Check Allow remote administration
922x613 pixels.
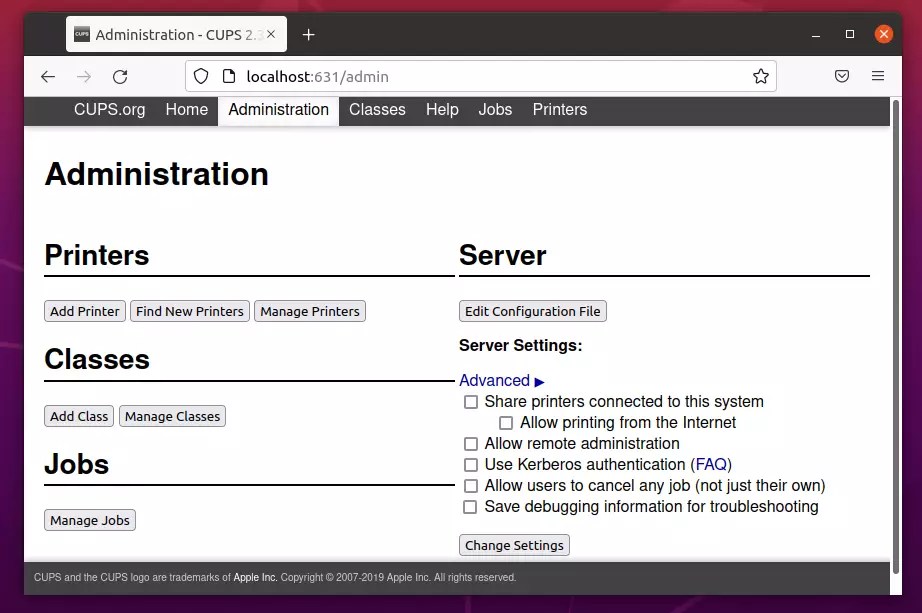pos(470,443)
